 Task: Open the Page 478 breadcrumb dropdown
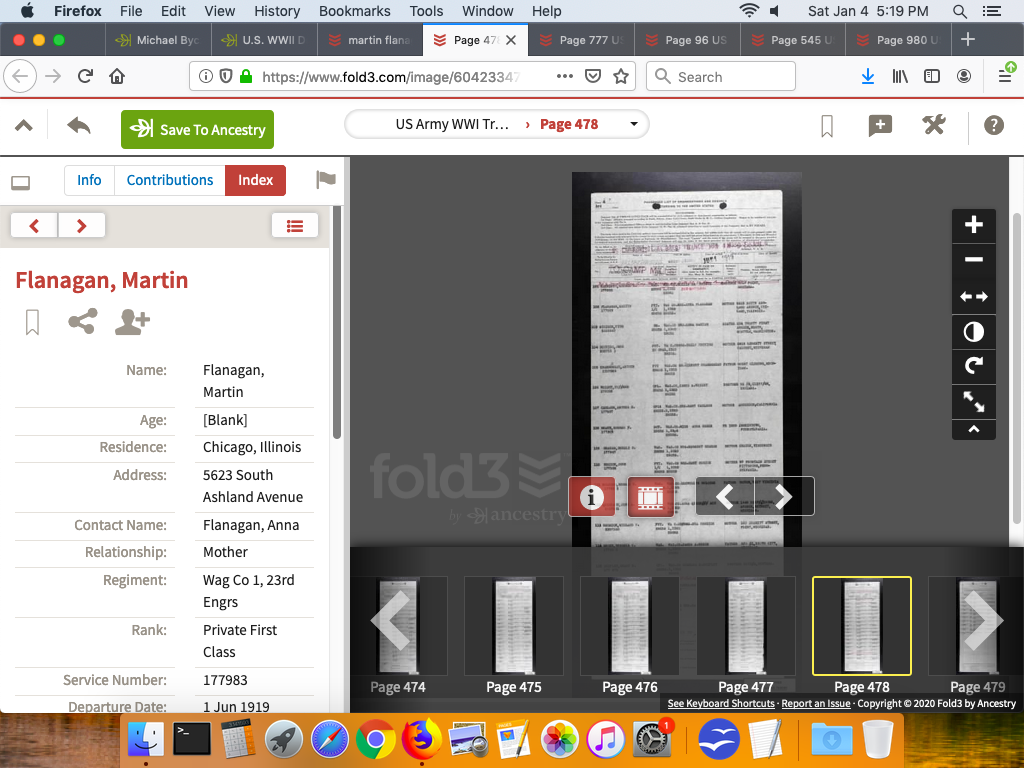(634, 125)
